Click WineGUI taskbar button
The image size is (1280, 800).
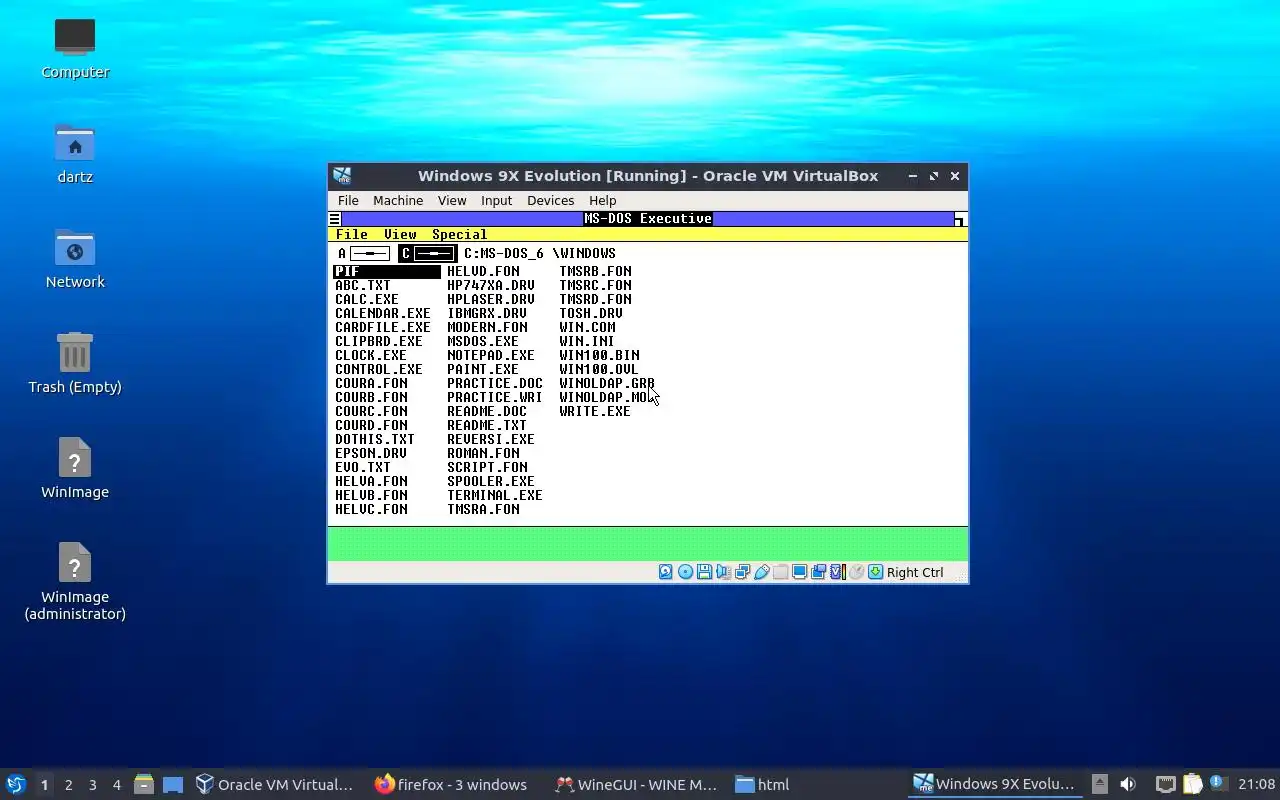pyautogui.click(x=636, y=785)
